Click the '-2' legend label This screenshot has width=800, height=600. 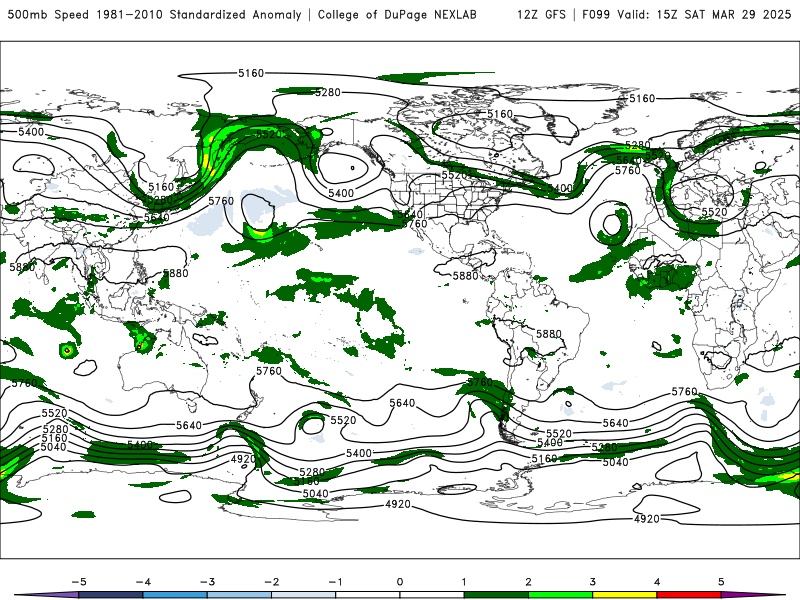tap(271, 582)
